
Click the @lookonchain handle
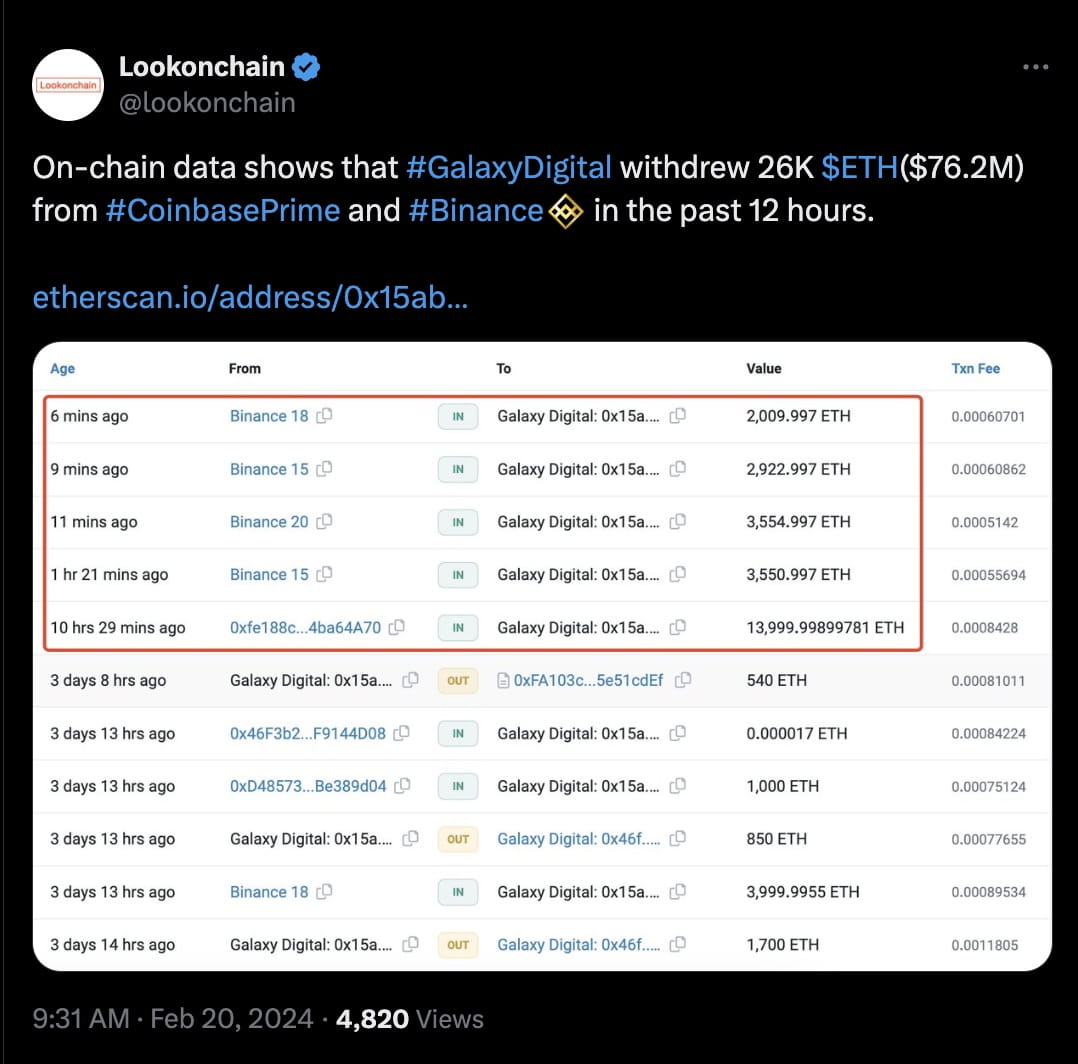pos(207,101)
